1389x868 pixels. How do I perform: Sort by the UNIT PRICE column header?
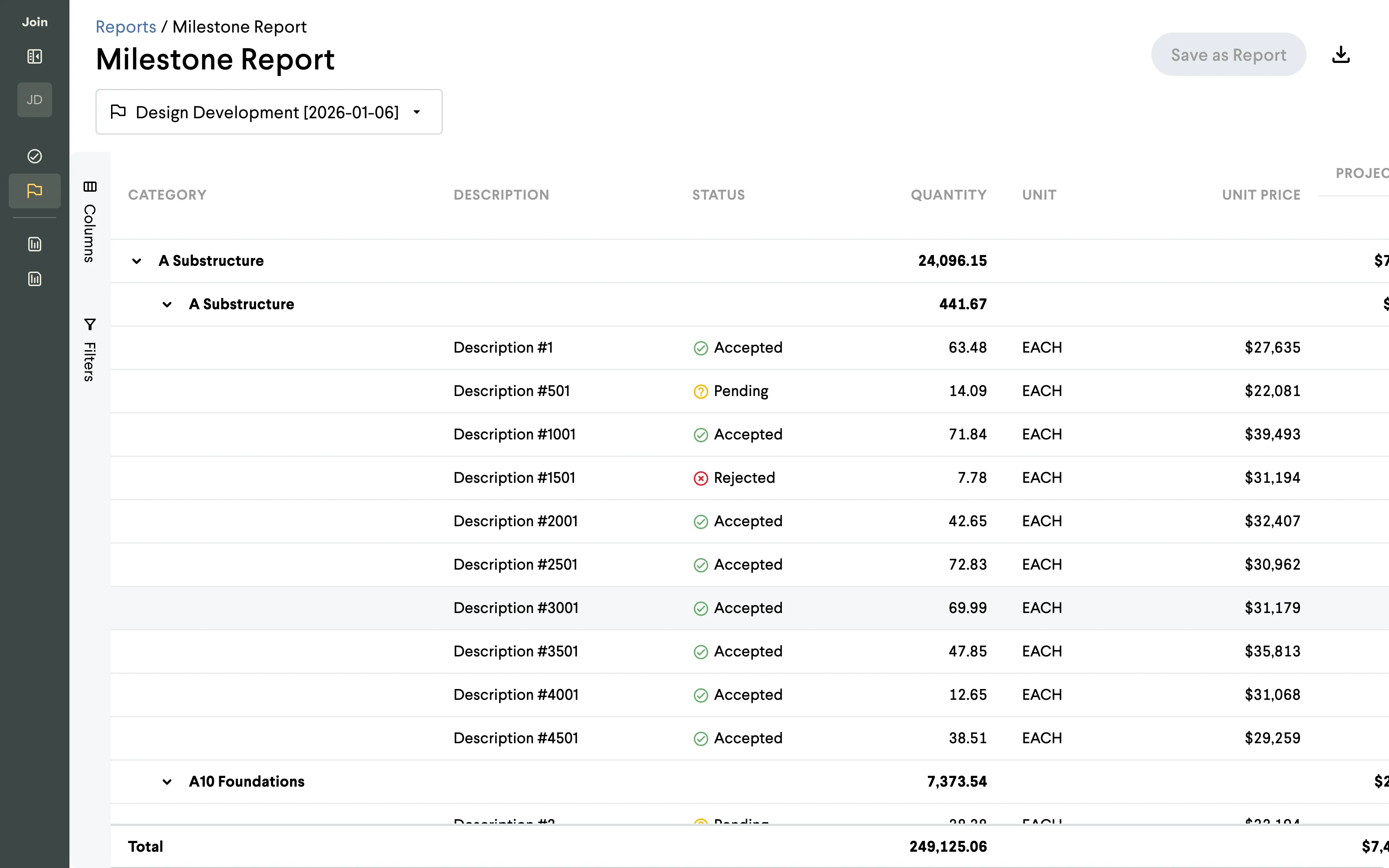coord(1261,195)
